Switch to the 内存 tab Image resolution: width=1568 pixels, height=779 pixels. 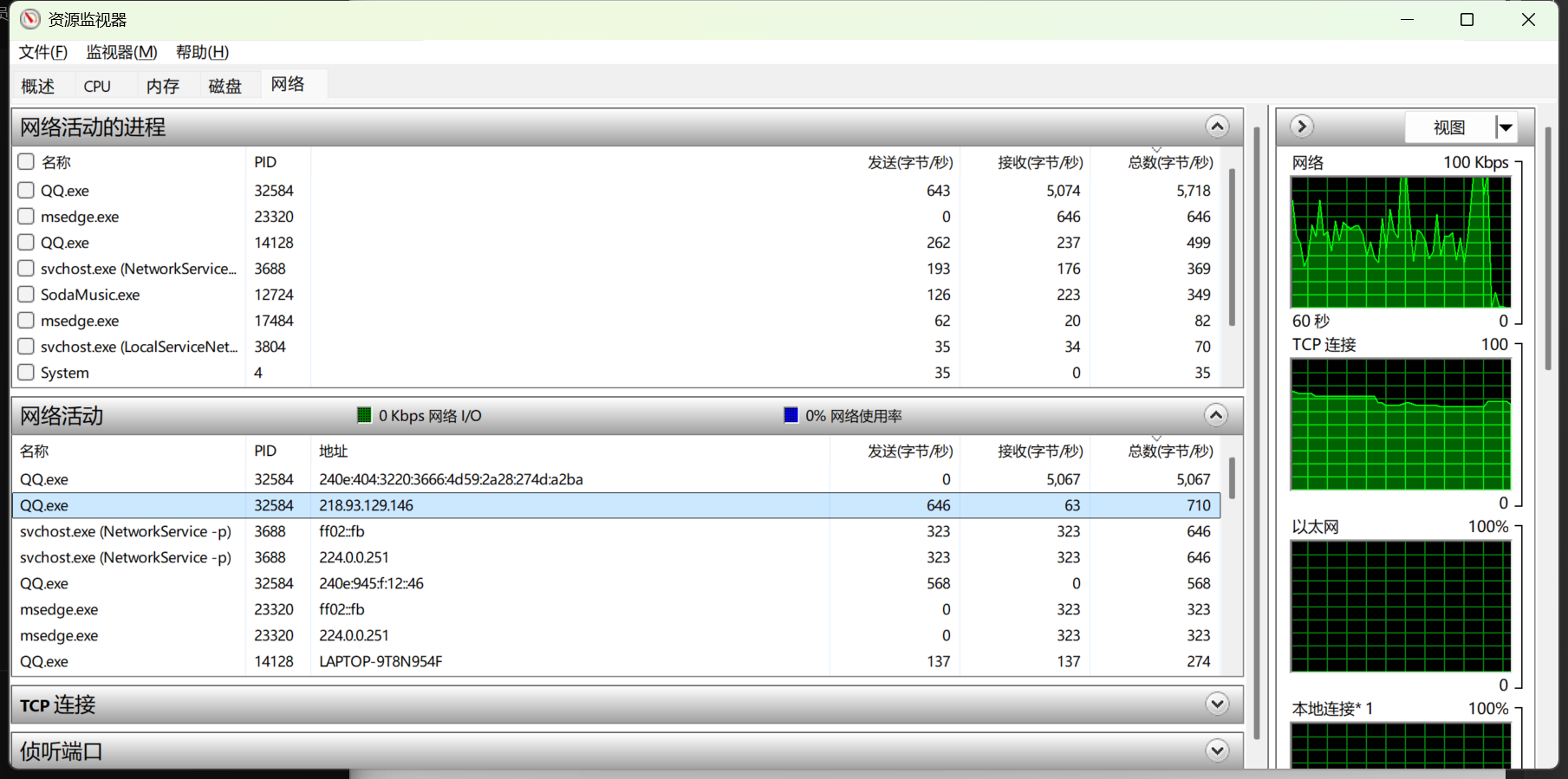pyautogui.click(x=163, y=86)
